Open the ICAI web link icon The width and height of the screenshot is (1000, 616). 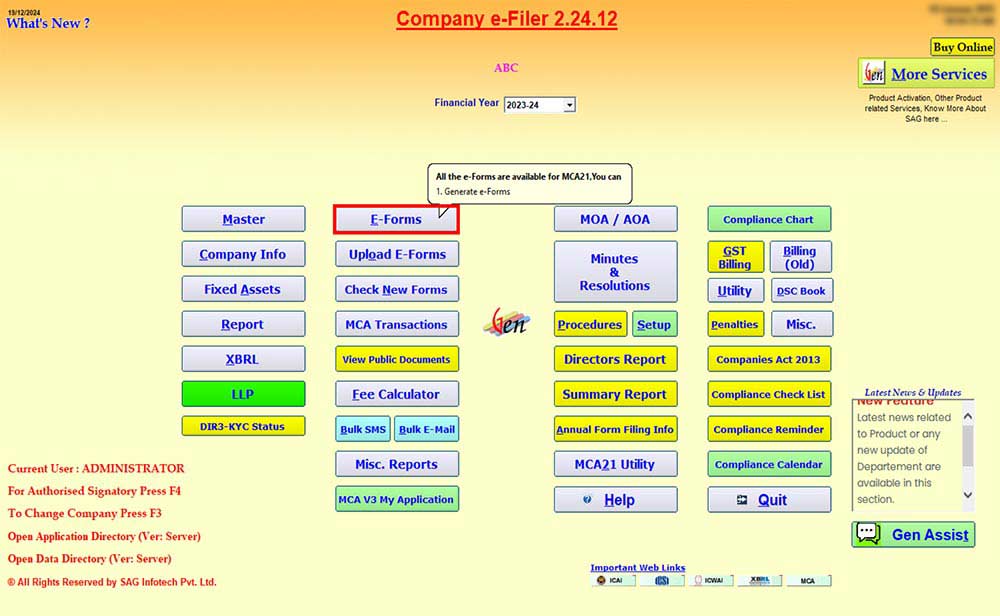(x=613, y=580)
